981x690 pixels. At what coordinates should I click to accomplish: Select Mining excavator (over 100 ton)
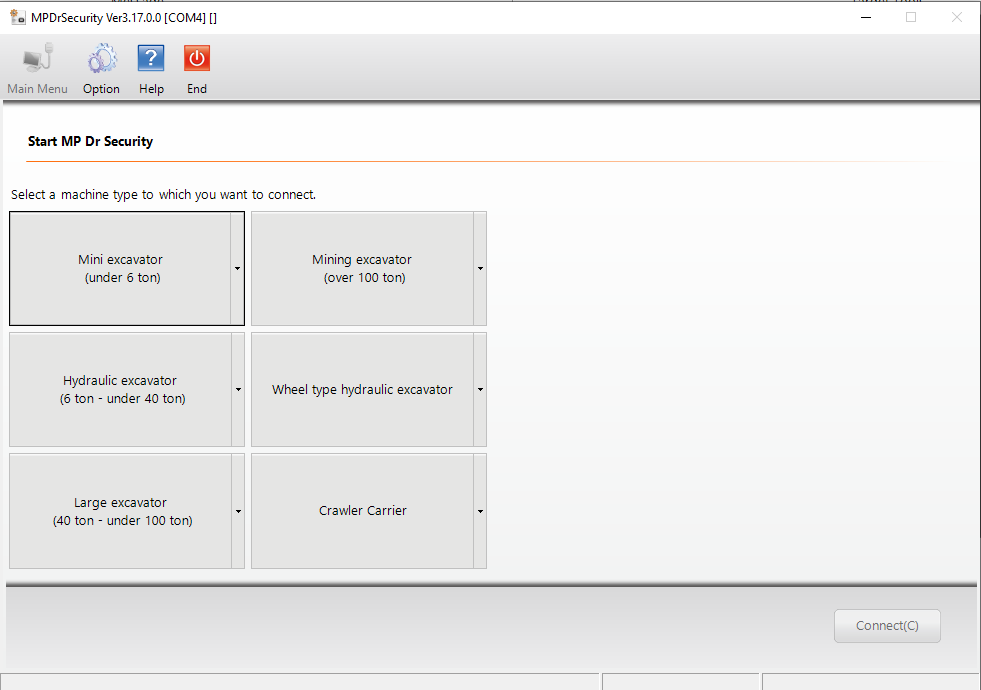[361, 268]
